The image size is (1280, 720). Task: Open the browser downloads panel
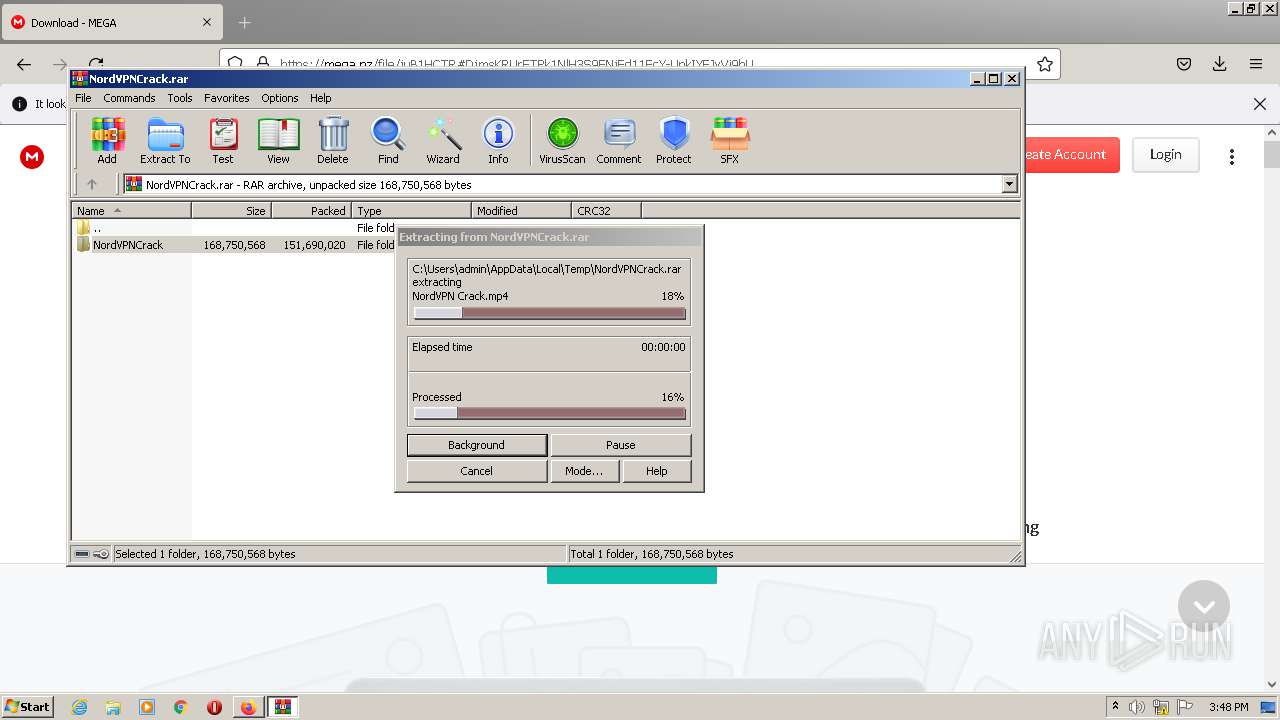tap(1219, 64)
